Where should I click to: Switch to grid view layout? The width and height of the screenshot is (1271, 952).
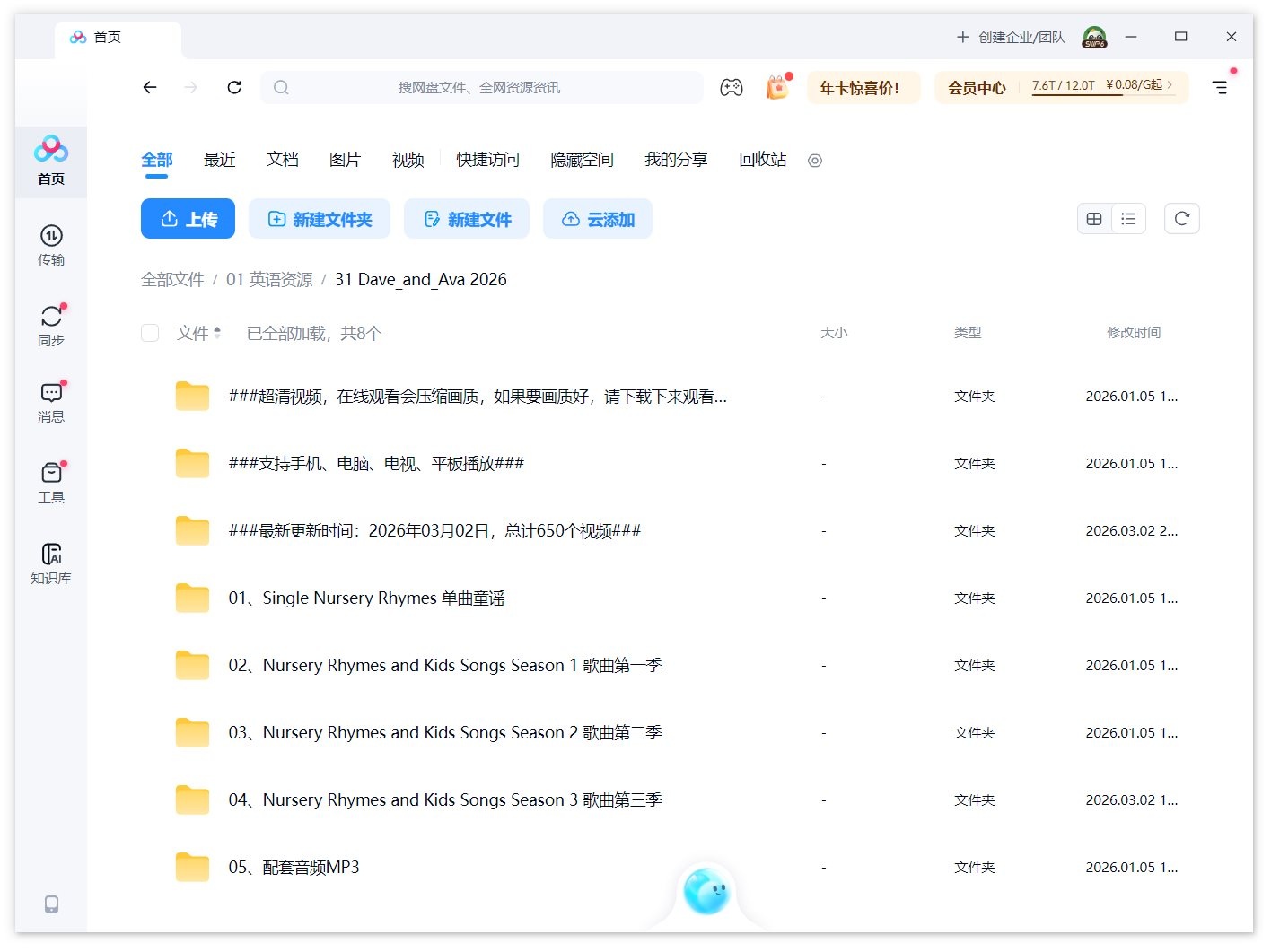(1093, 218)
